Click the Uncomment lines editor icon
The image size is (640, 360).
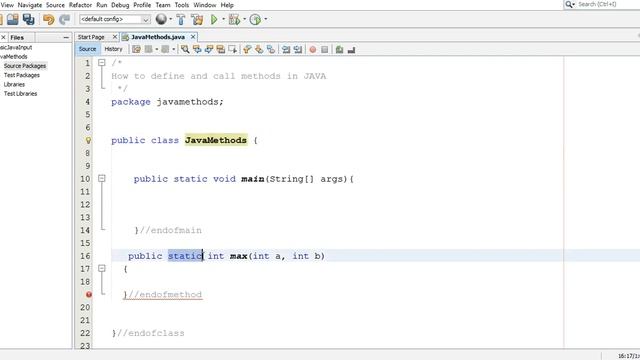point(351,49)
